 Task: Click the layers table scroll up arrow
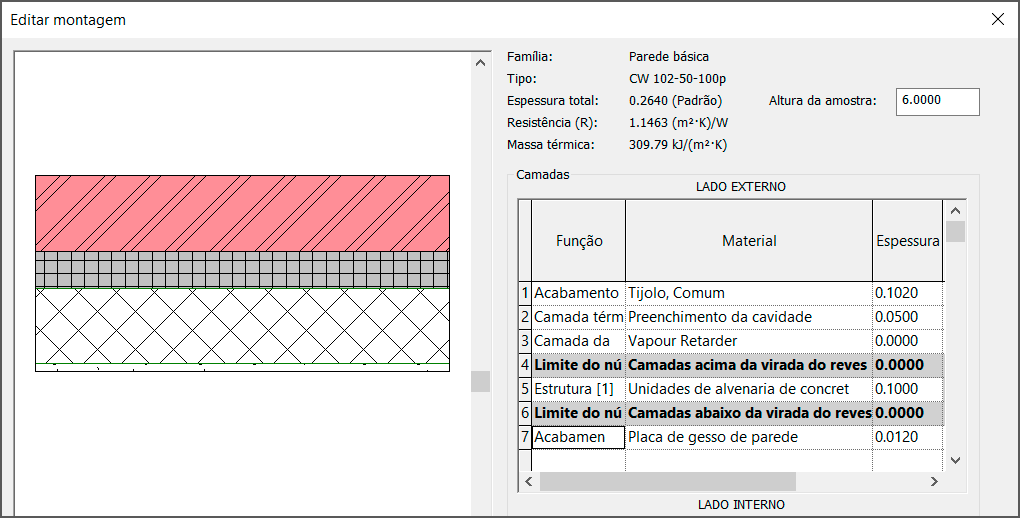pyautogui.click(x=955, y=211)
